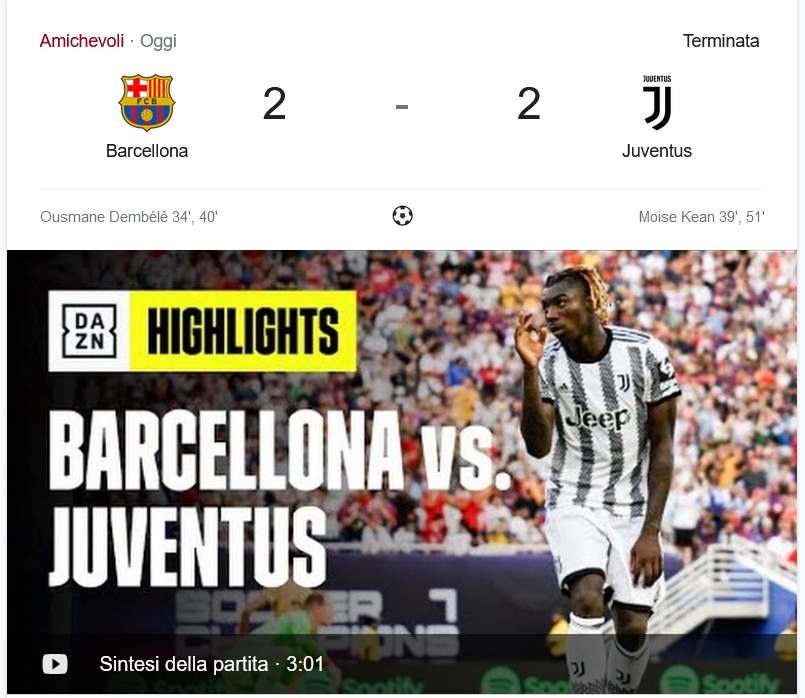Play the video via the play icon
This screenshot has width=805, height=698.
pyautogui.click(x=55, y=664)
